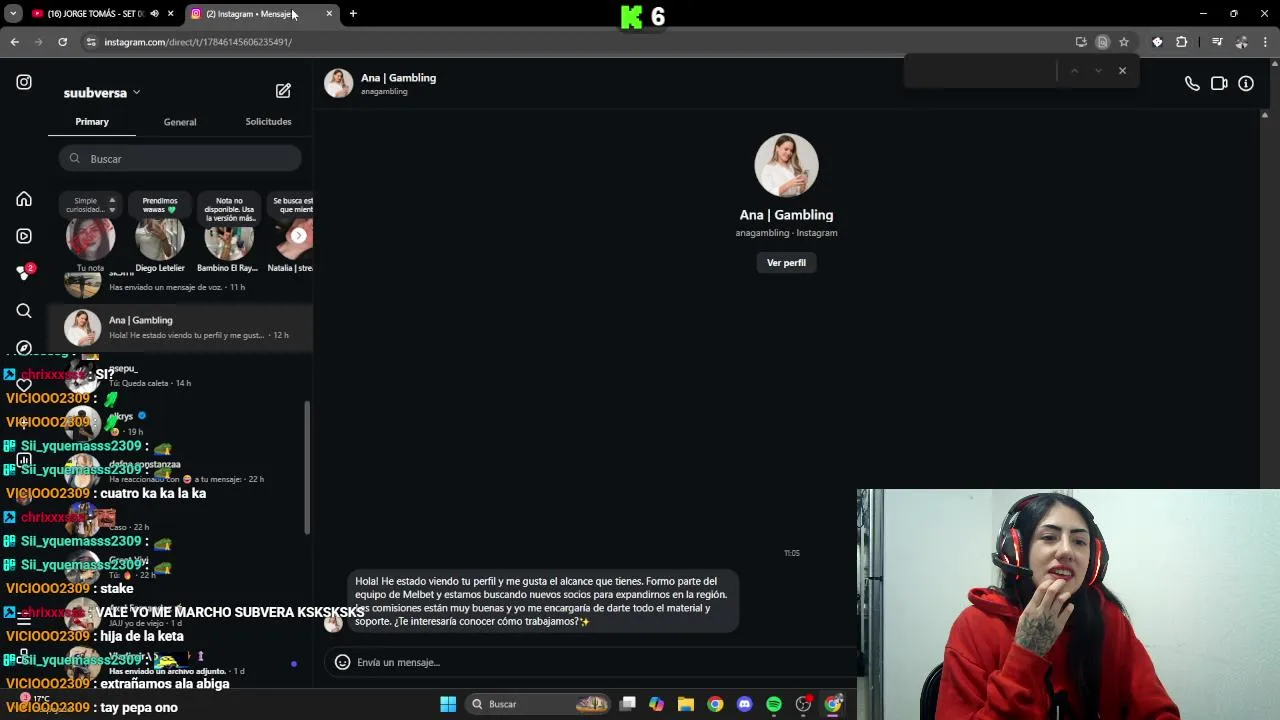Open Instagram search in the sidebar
1280x720 pixels.
tap(24, 311)
